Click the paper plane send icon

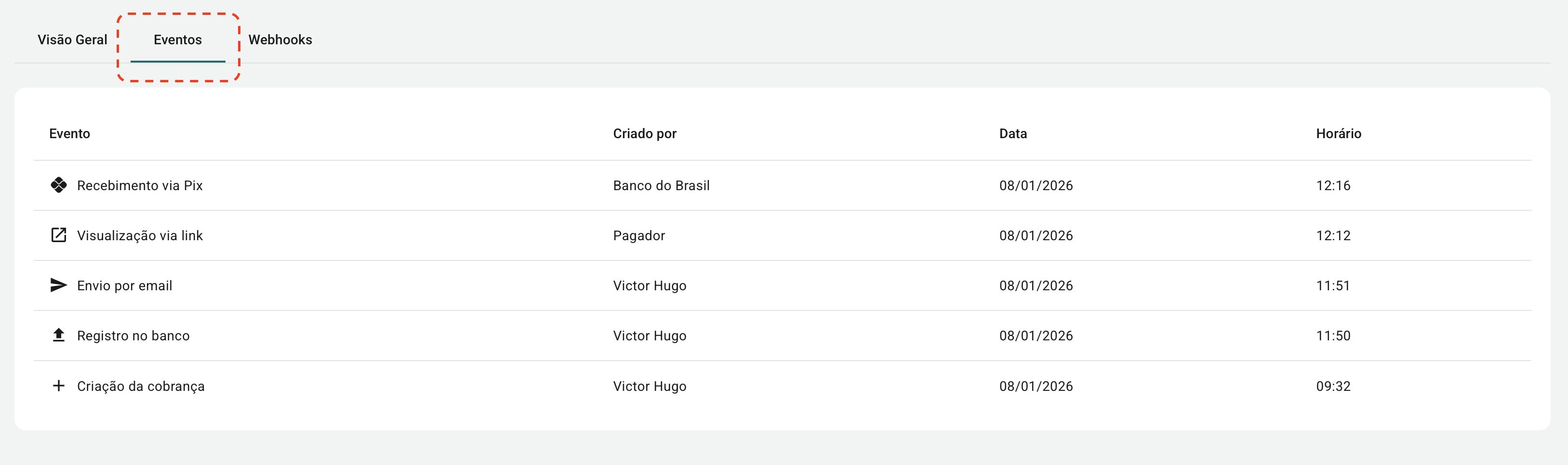tap(58, 285)
